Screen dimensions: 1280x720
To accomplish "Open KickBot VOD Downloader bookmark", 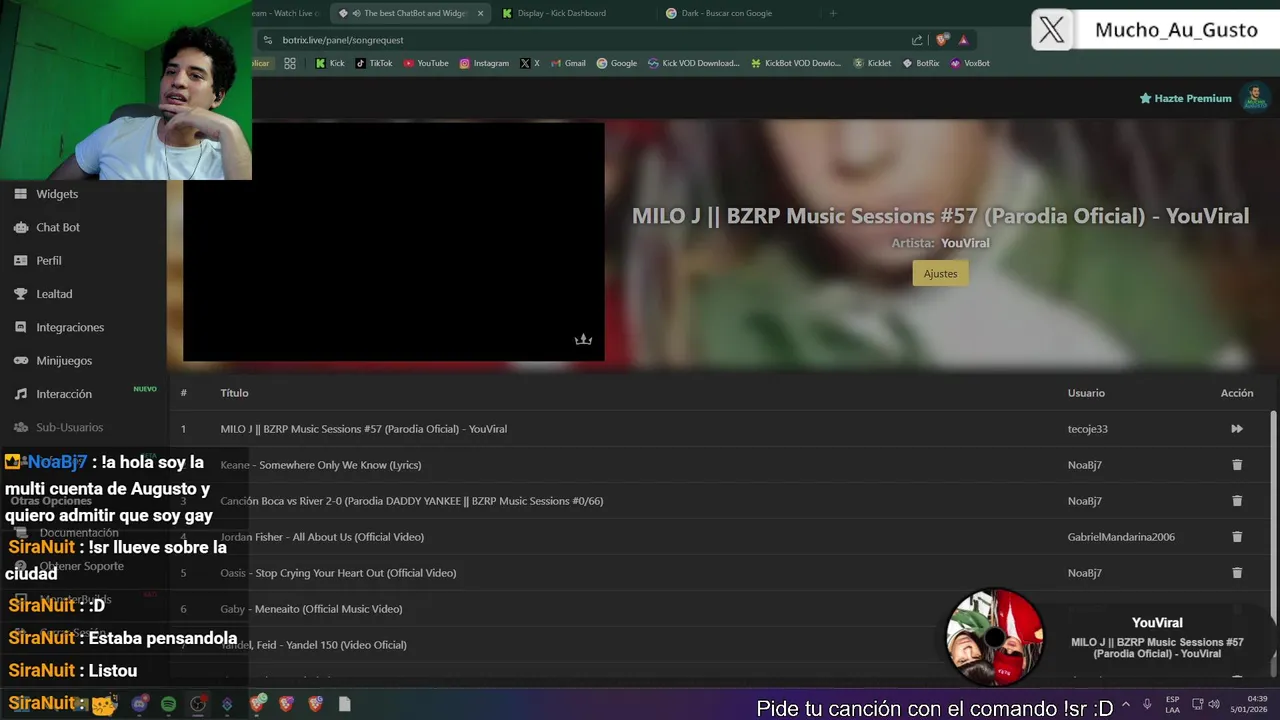I will click(x=797, y=63).
